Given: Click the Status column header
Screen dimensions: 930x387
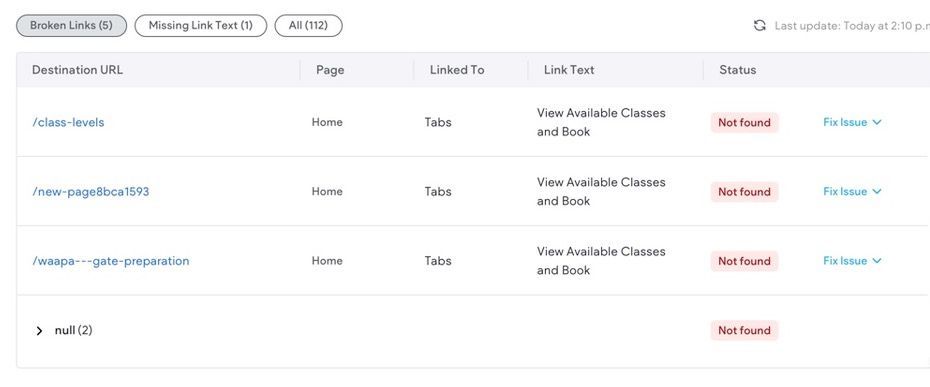Looking at the screenshot, I should (737, 70).
